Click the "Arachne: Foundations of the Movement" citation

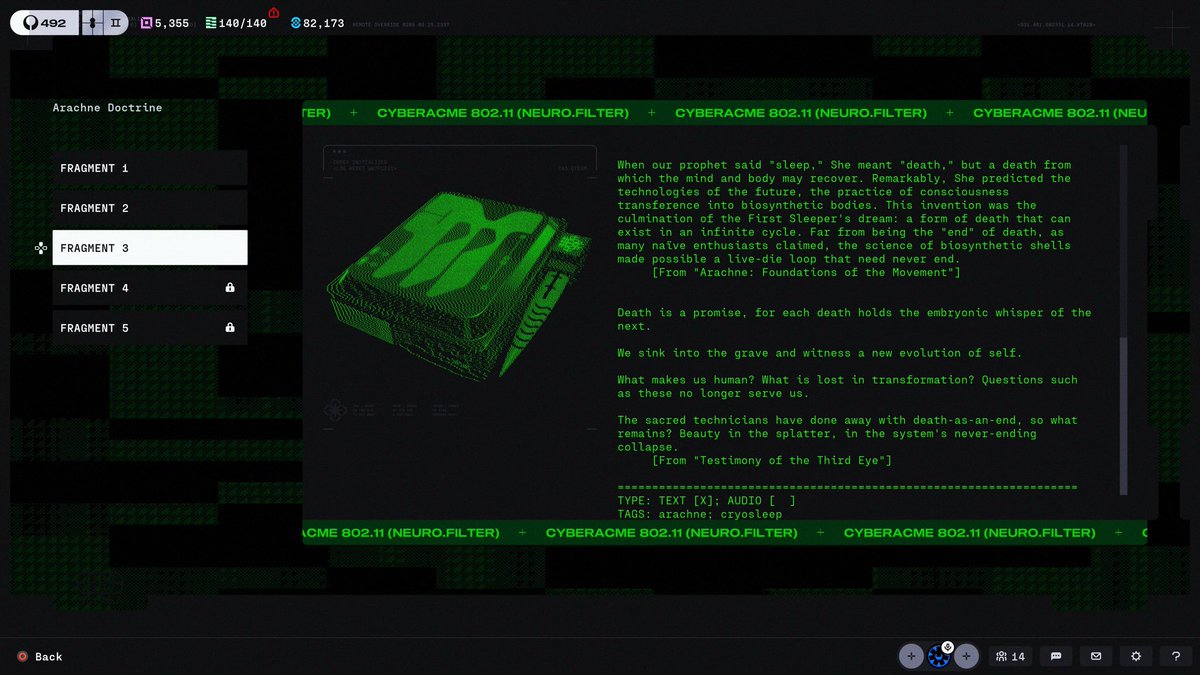[806, 273]
